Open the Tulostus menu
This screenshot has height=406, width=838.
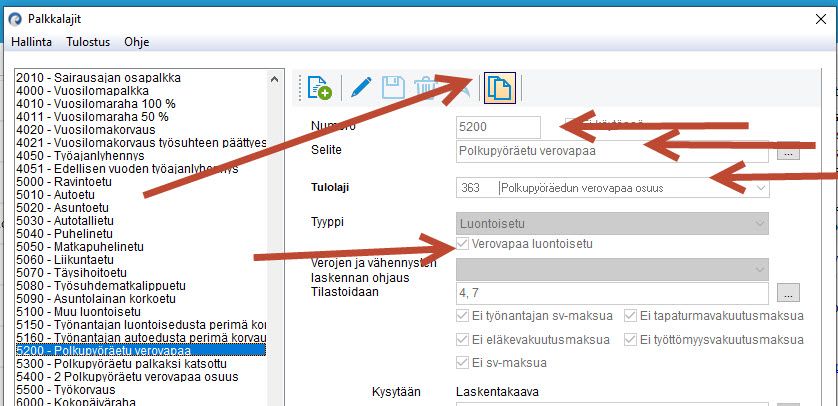point(88,42)
